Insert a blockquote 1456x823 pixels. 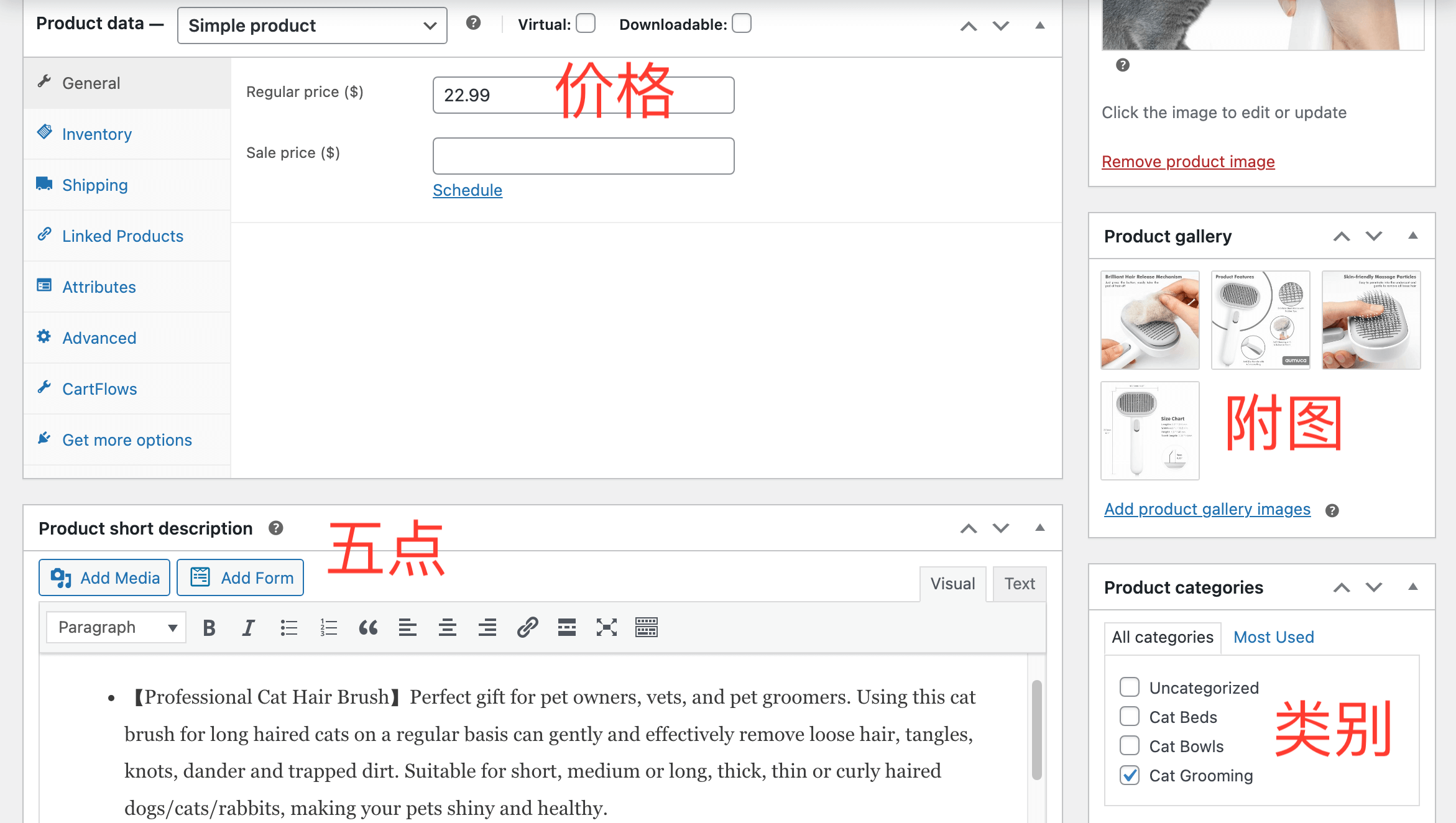[x=368, y=628]
